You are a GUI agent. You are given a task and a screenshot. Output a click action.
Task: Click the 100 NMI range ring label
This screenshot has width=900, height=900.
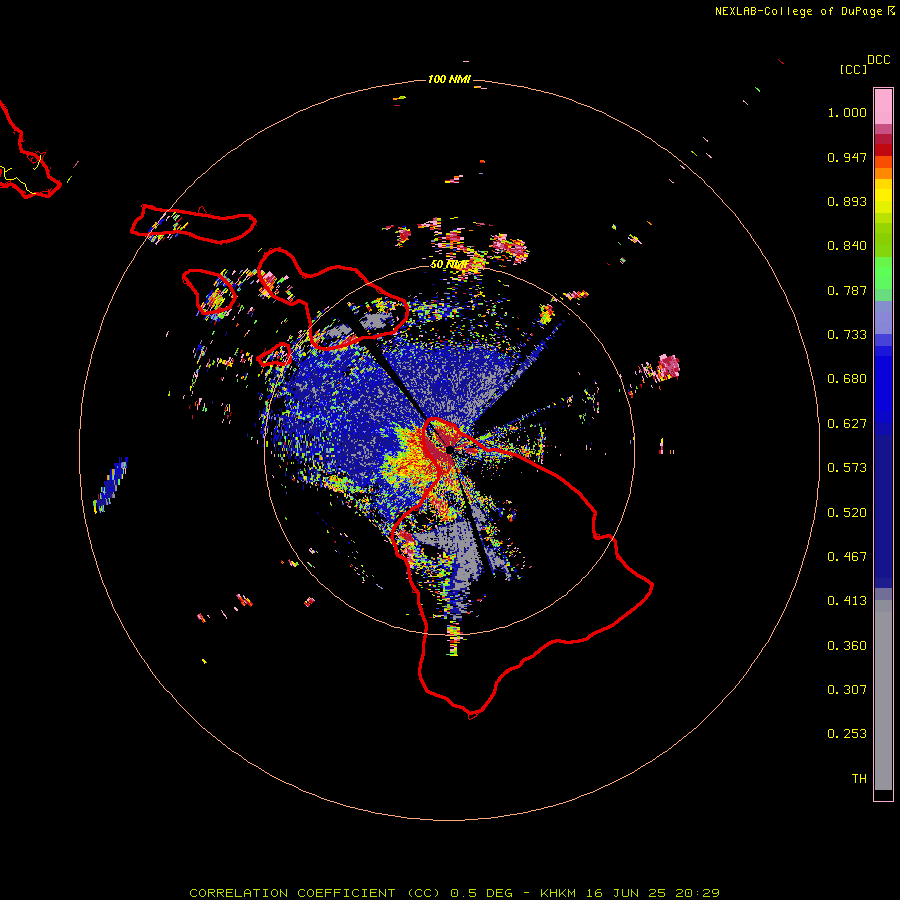pos(449,79)
